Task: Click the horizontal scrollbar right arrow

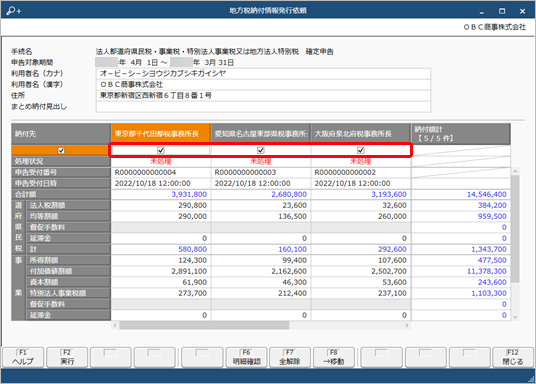Action: (407, 325)
